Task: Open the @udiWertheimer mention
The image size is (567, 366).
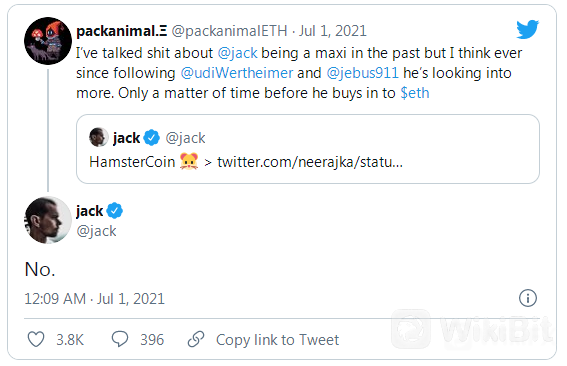Action: click(236, 73)
